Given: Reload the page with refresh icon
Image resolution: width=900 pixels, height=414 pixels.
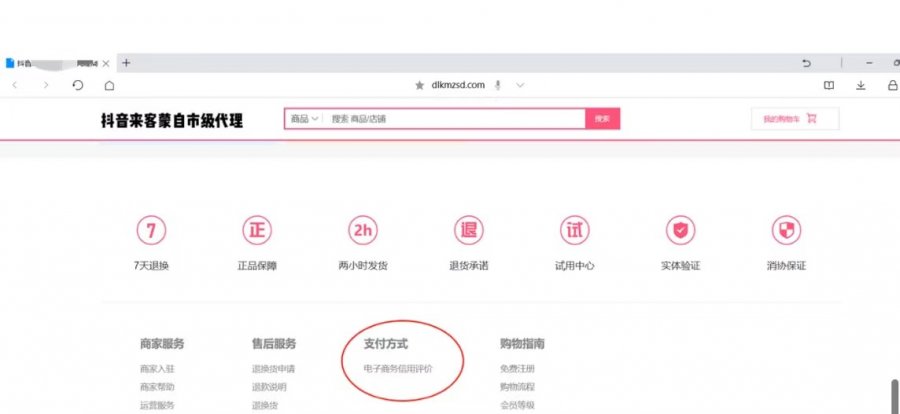Looking at the screenshot, I should 78,86.
